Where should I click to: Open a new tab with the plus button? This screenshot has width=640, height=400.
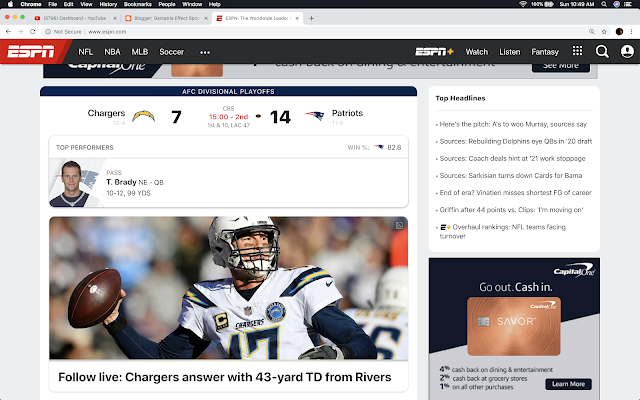[x=311, y=18]
